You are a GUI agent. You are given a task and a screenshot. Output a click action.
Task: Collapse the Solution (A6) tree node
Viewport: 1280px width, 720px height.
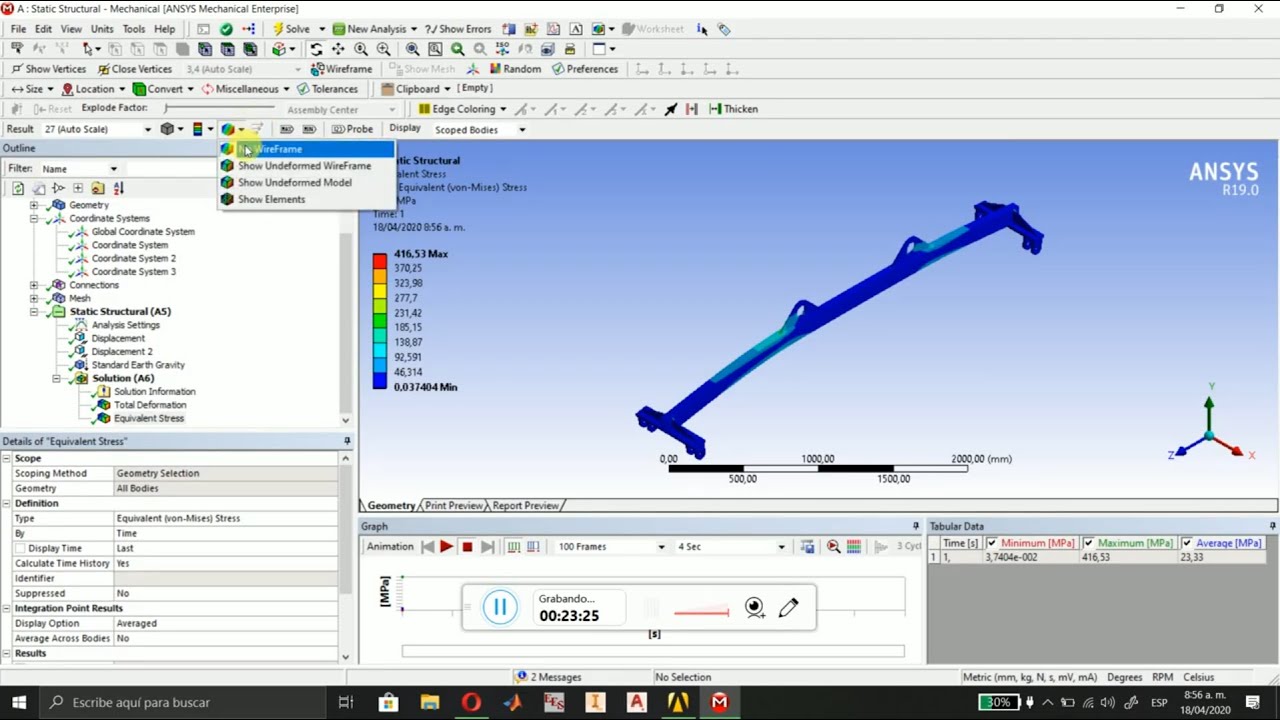[x=56, y=379]
